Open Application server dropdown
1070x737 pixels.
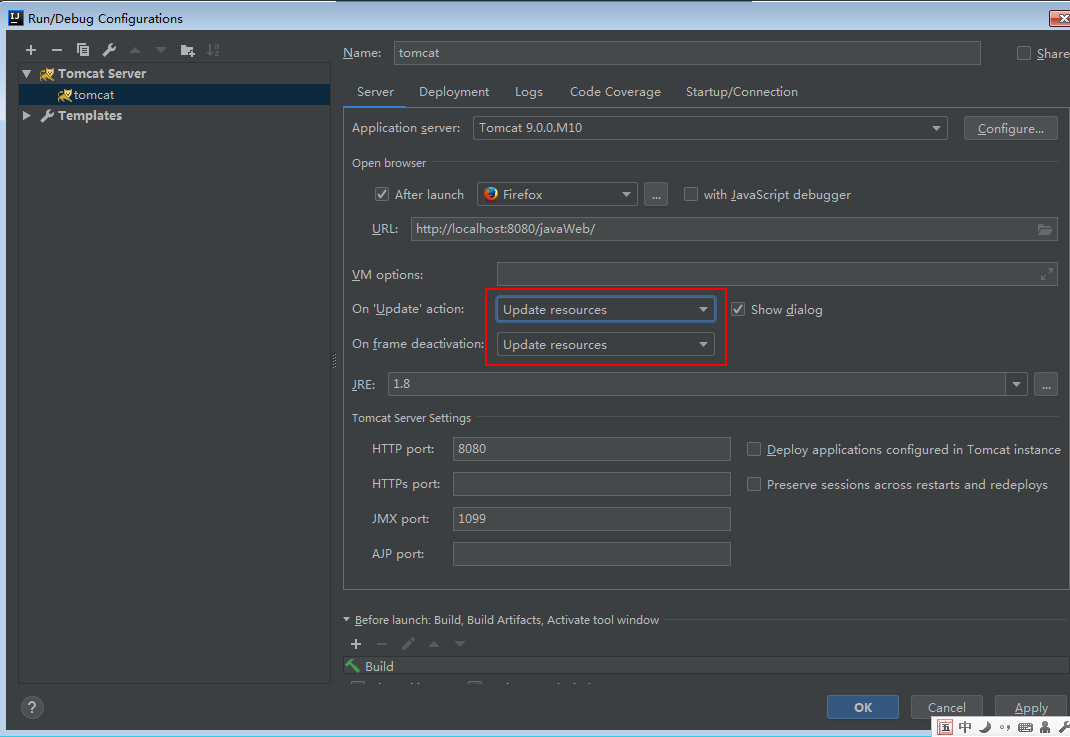pos(710,128)
